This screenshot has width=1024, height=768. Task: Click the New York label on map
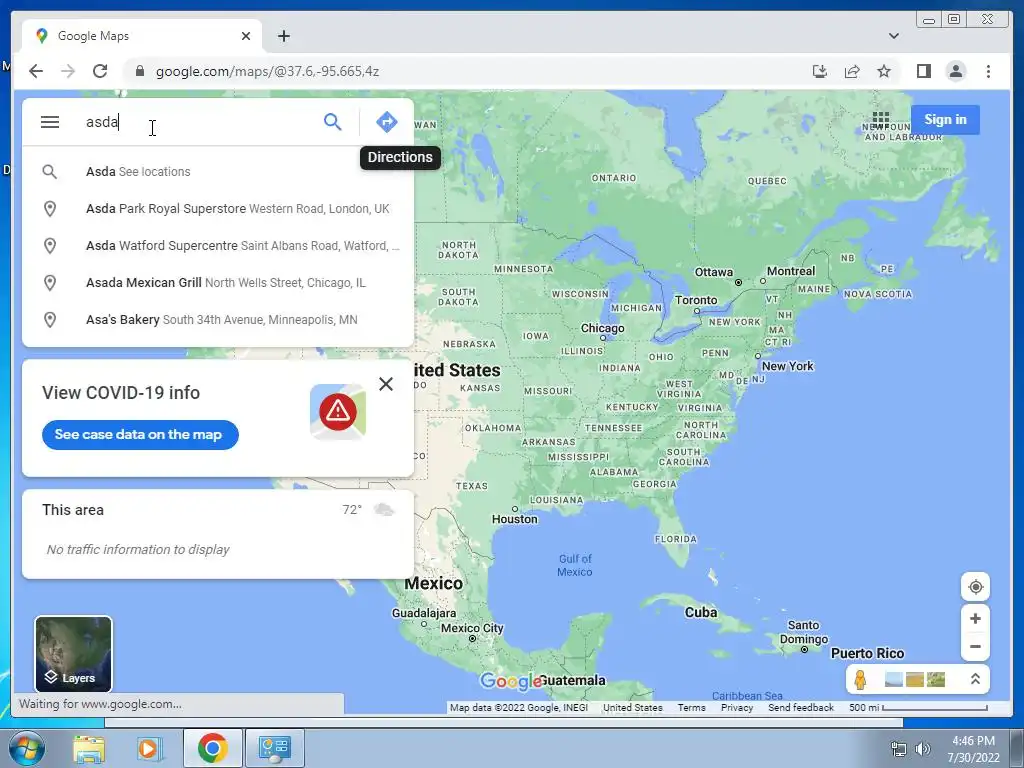coord(787,366)
